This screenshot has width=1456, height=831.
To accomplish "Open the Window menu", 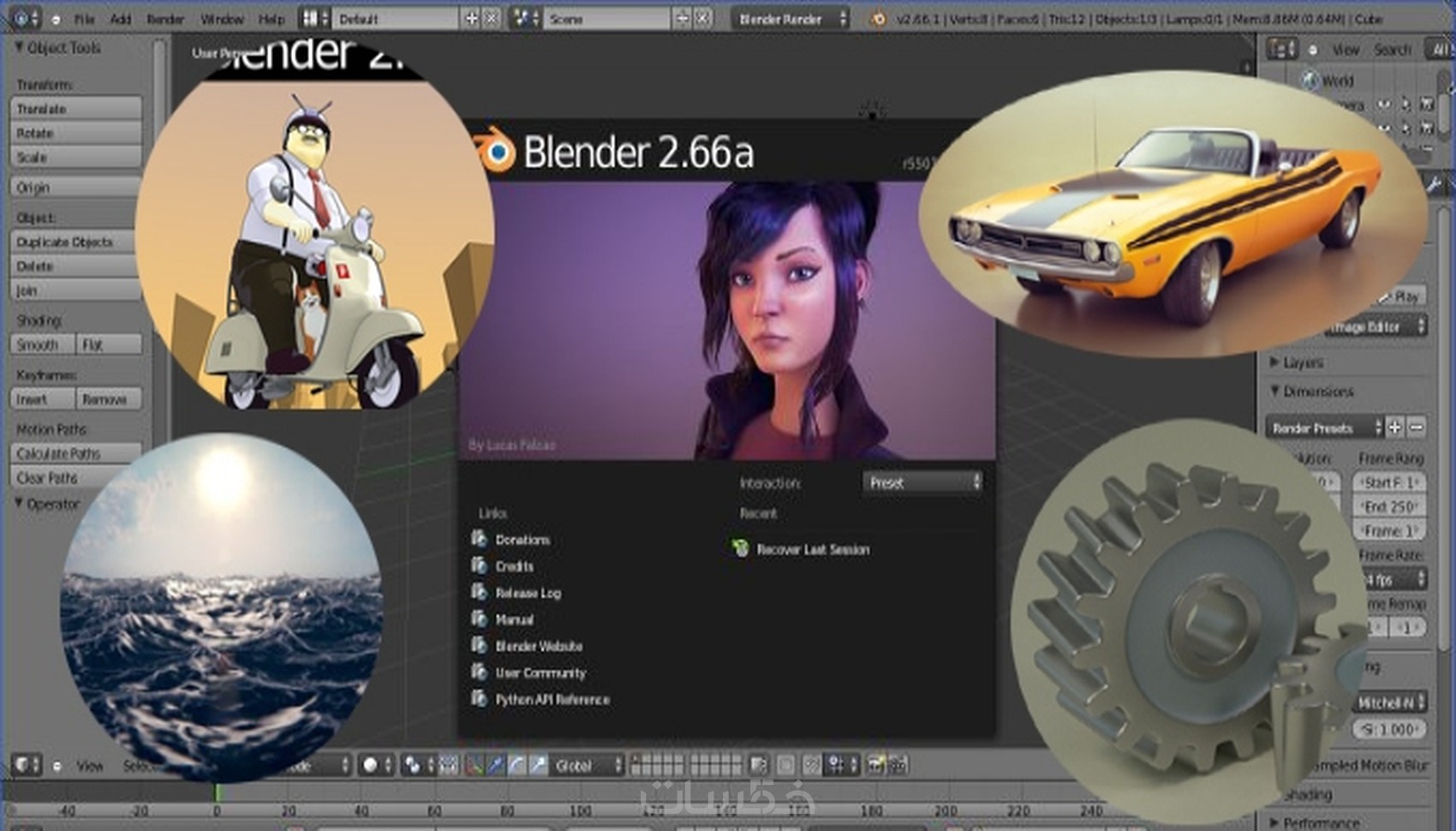I will pyautogui.click(x=222, y=19).
